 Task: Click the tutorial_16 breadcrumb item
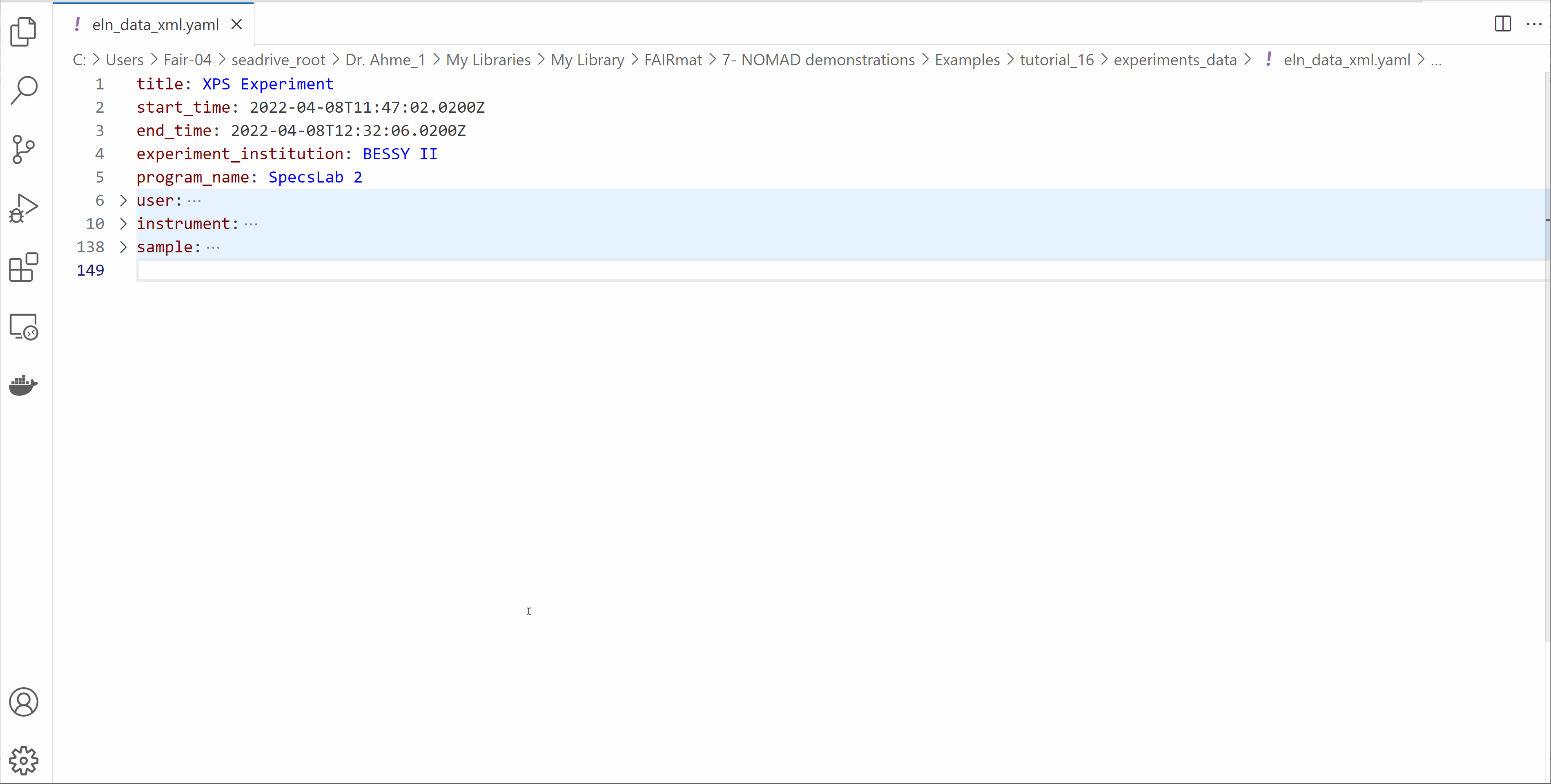click(1056, 60)
